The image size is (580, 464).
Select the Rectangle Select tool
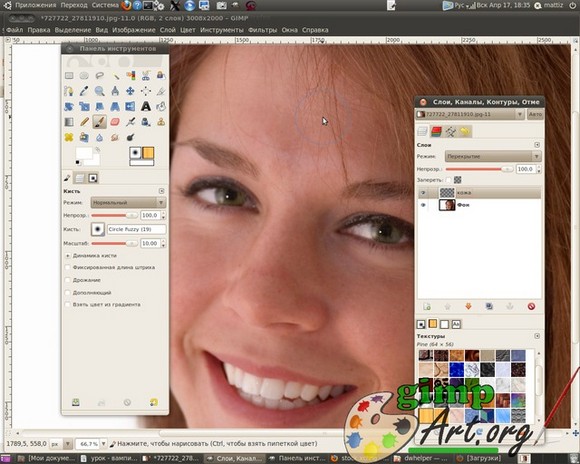[69, 75]
